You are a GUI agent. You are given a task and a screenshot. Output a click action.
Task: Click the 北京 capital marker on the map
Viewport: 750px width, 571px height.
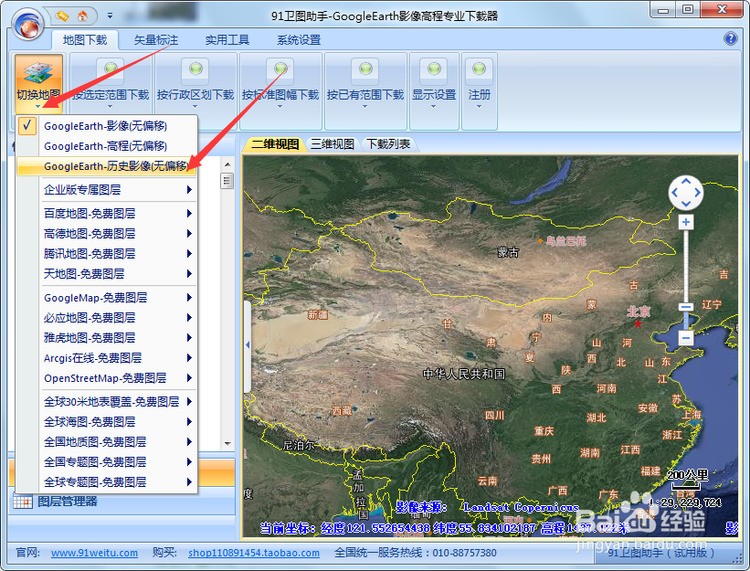638,324
